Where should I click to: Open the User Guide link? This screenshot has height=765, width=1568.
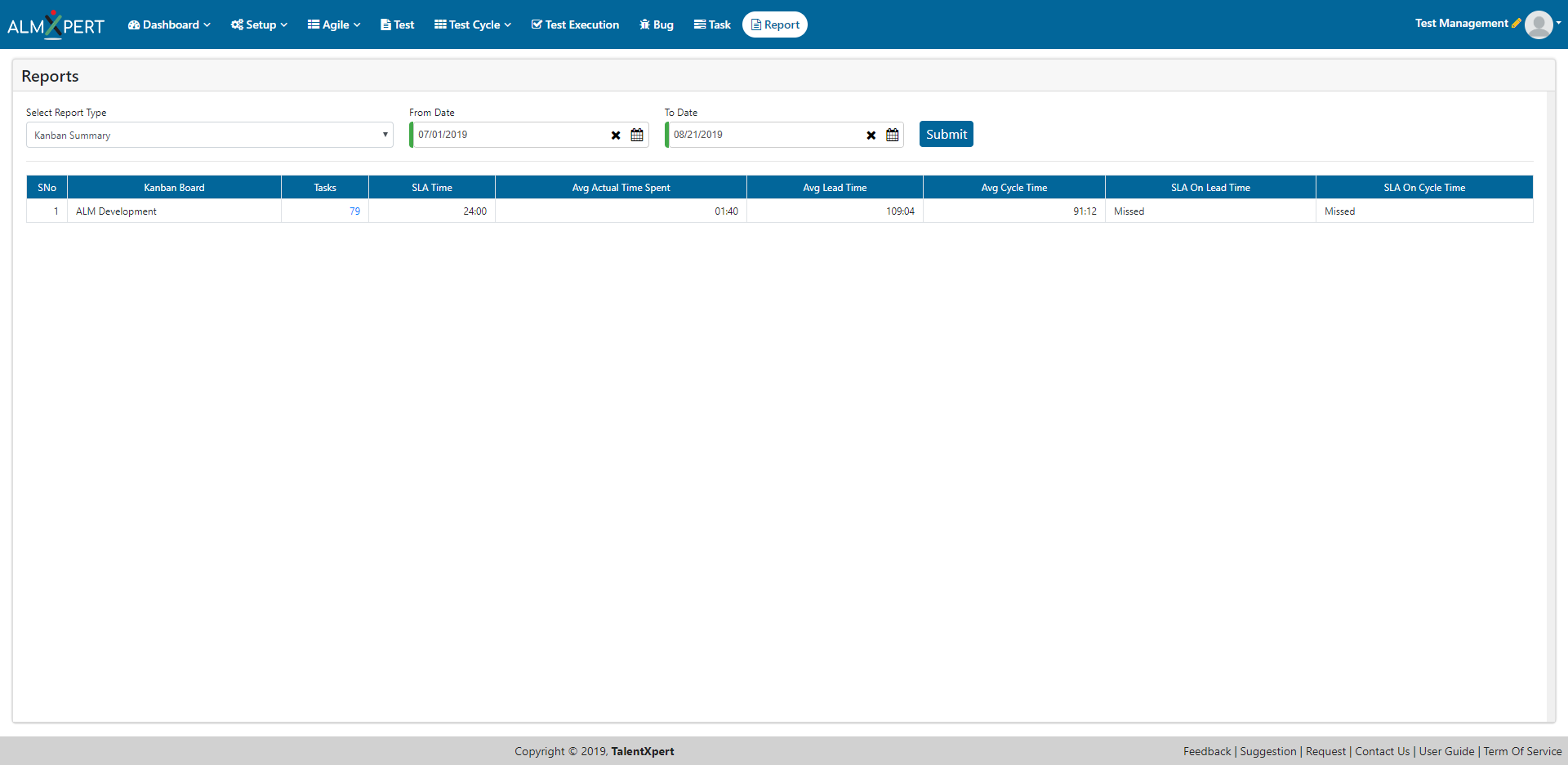[x=1446, y=751]
